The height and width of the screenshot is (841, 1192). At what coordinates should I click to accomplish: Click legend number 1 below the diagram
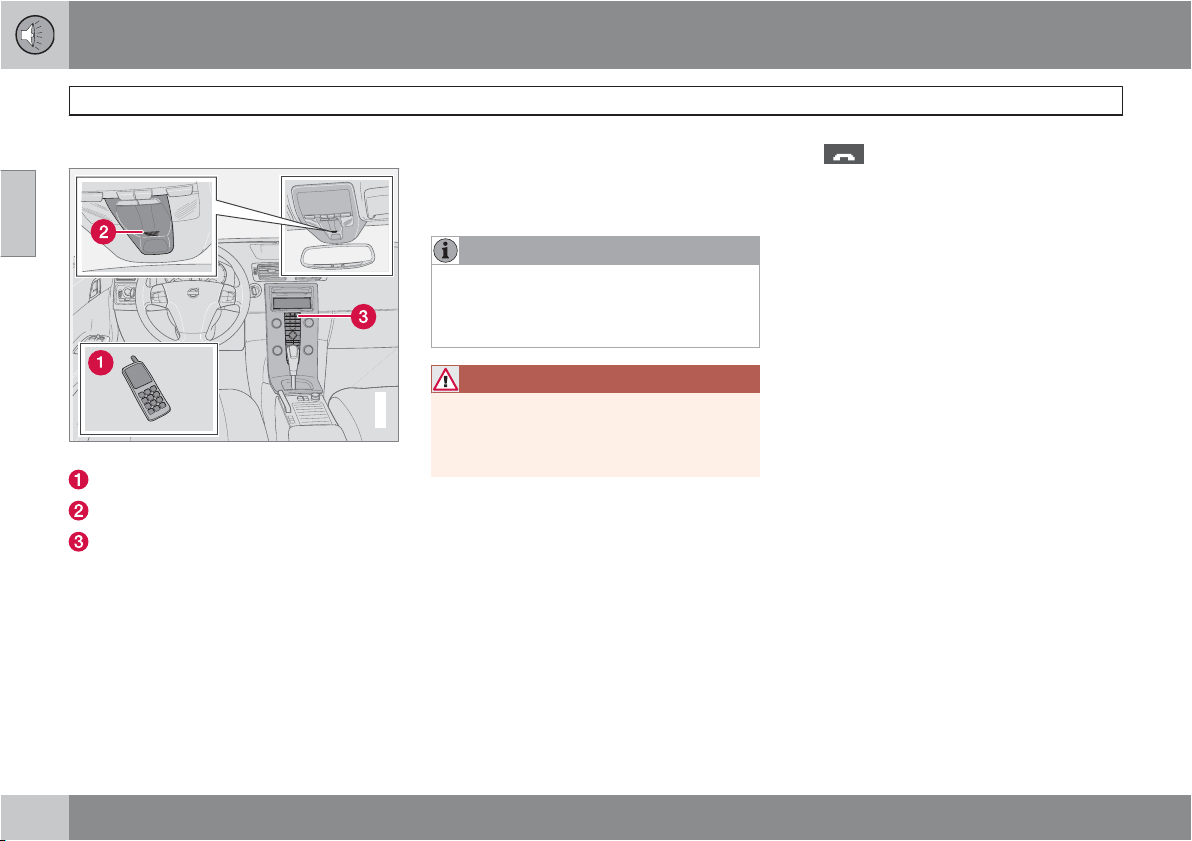click(78, 480)
